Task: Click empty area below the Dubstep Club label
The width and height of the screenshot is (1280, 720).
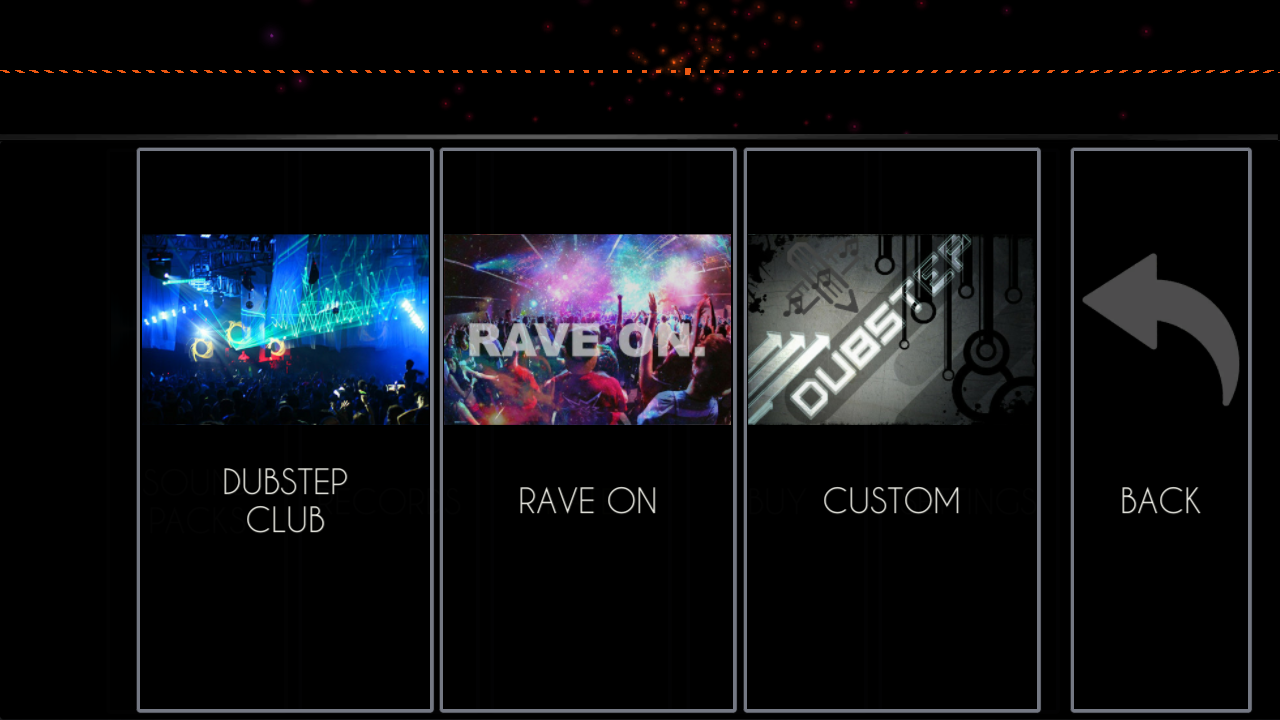Action: coord(285,620)
